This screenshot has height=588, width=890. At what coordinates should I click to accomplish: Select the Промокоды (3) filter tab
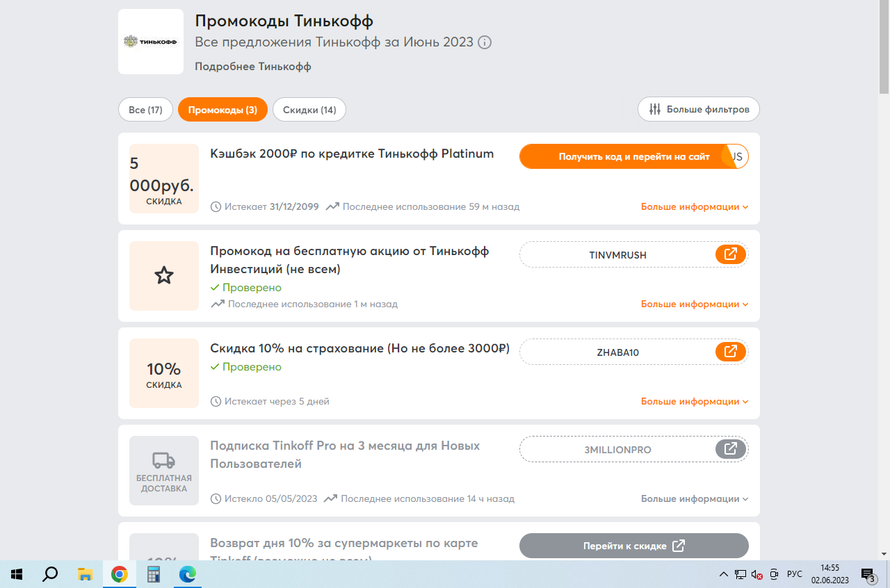pos(222,110)
